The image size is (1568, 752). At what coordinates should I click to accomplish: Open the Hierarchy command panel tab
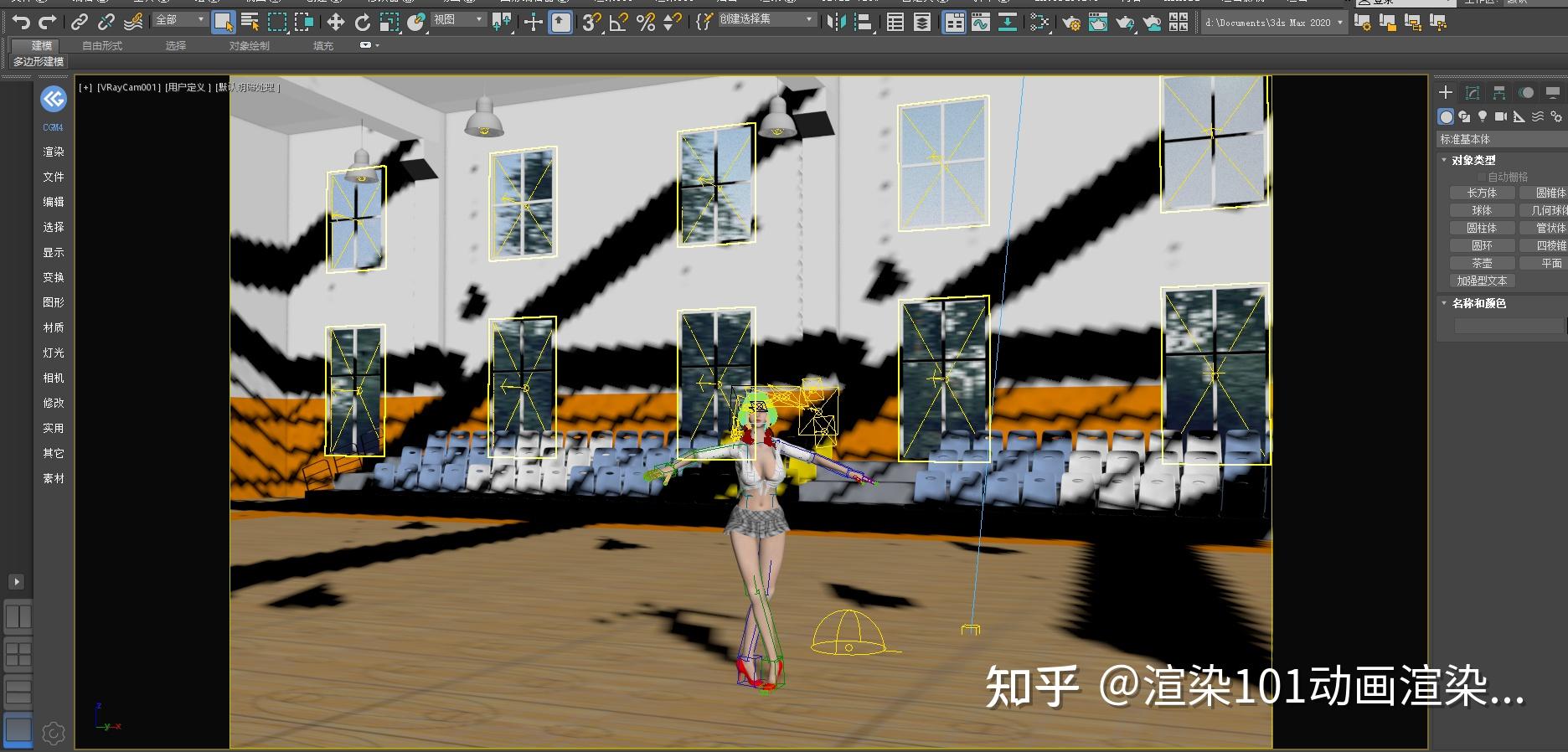1499,92
